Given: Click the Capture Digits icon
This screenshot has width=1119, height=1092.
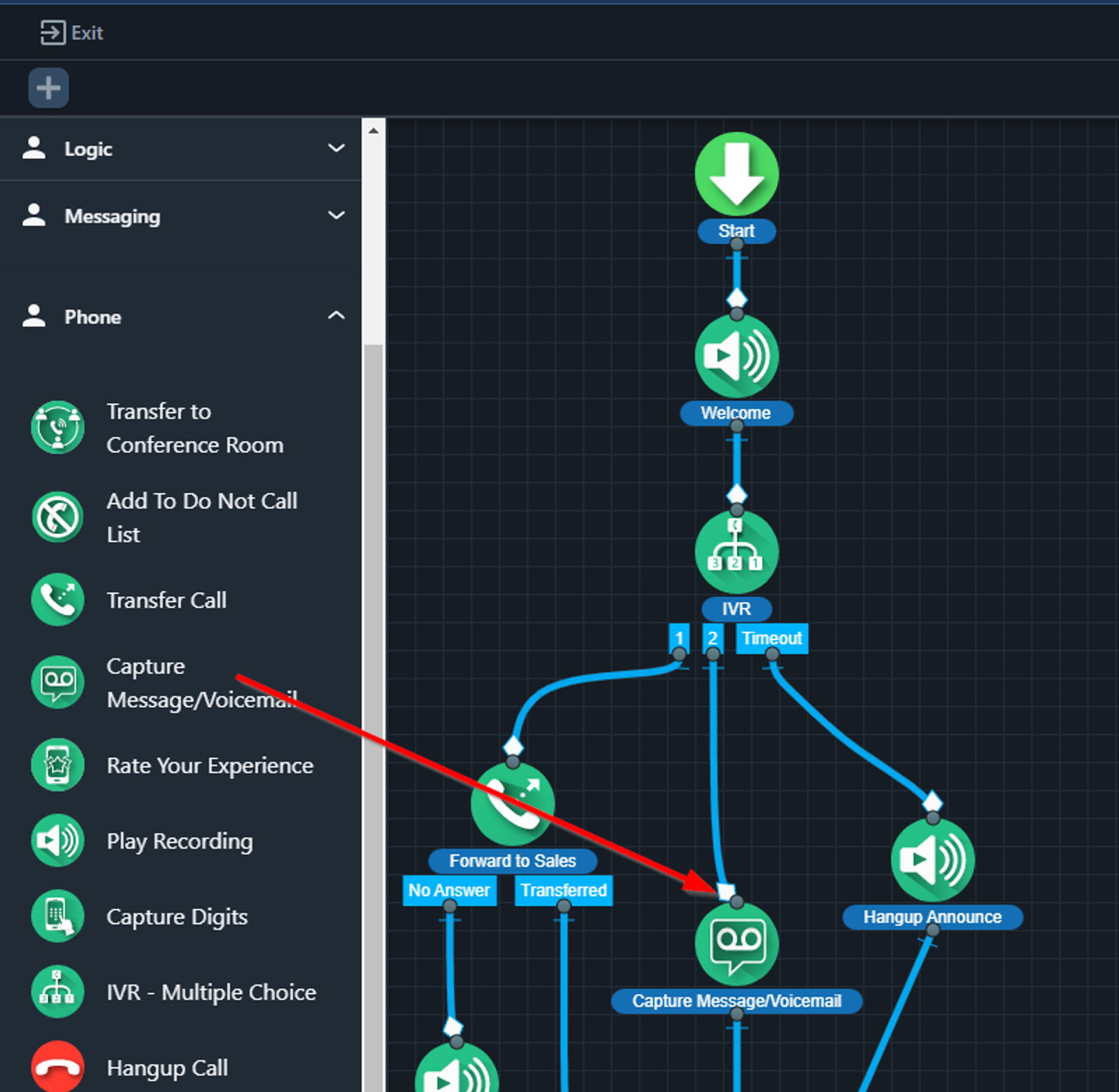Looking at the screenshot, I should (x=58, y=916).
